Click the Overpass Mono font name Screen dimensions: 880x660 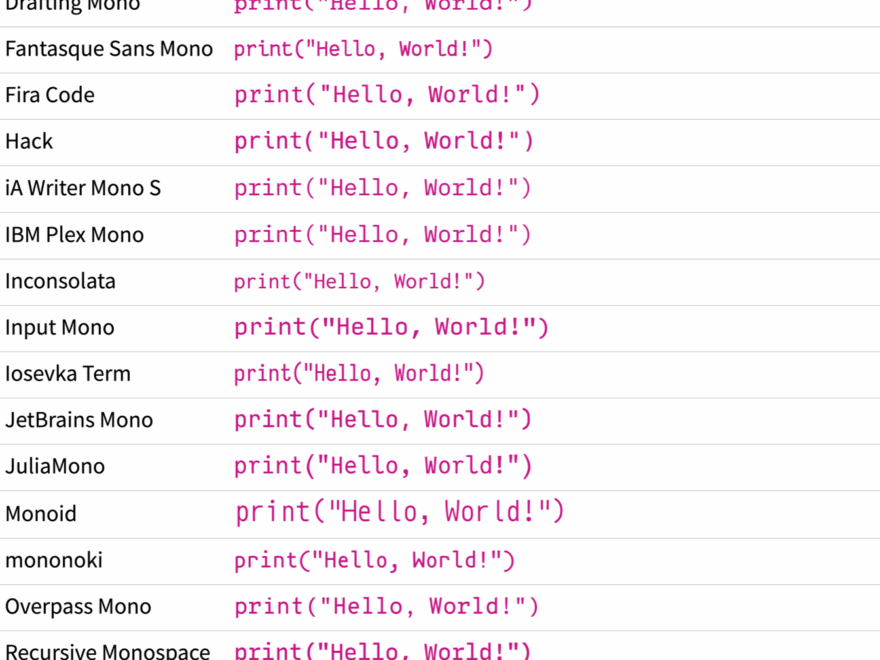click(x=78, y=606)
